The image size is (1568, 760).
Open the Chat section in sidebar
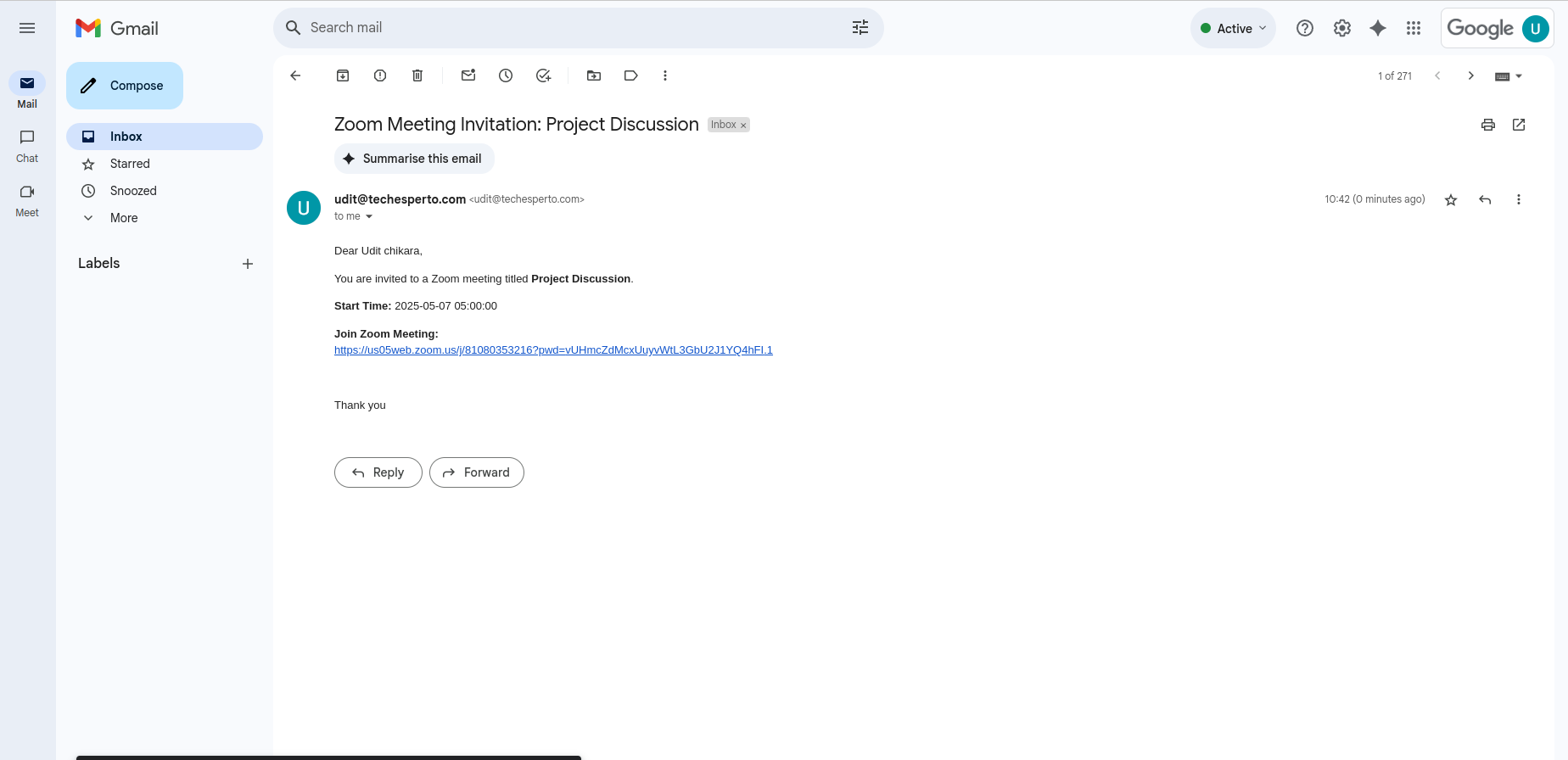tap(27, 146)
